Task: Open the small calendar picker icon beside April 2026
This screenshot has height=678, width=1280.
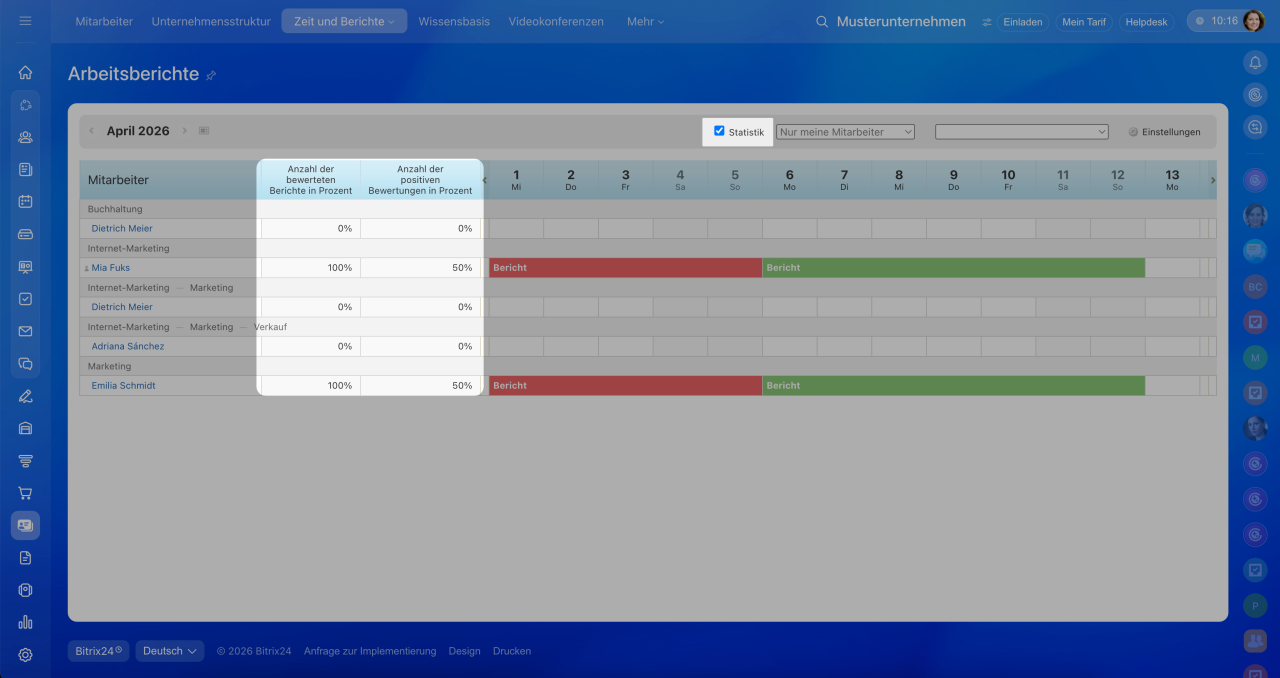Action: pyautogui.click(x=204, y=131)
